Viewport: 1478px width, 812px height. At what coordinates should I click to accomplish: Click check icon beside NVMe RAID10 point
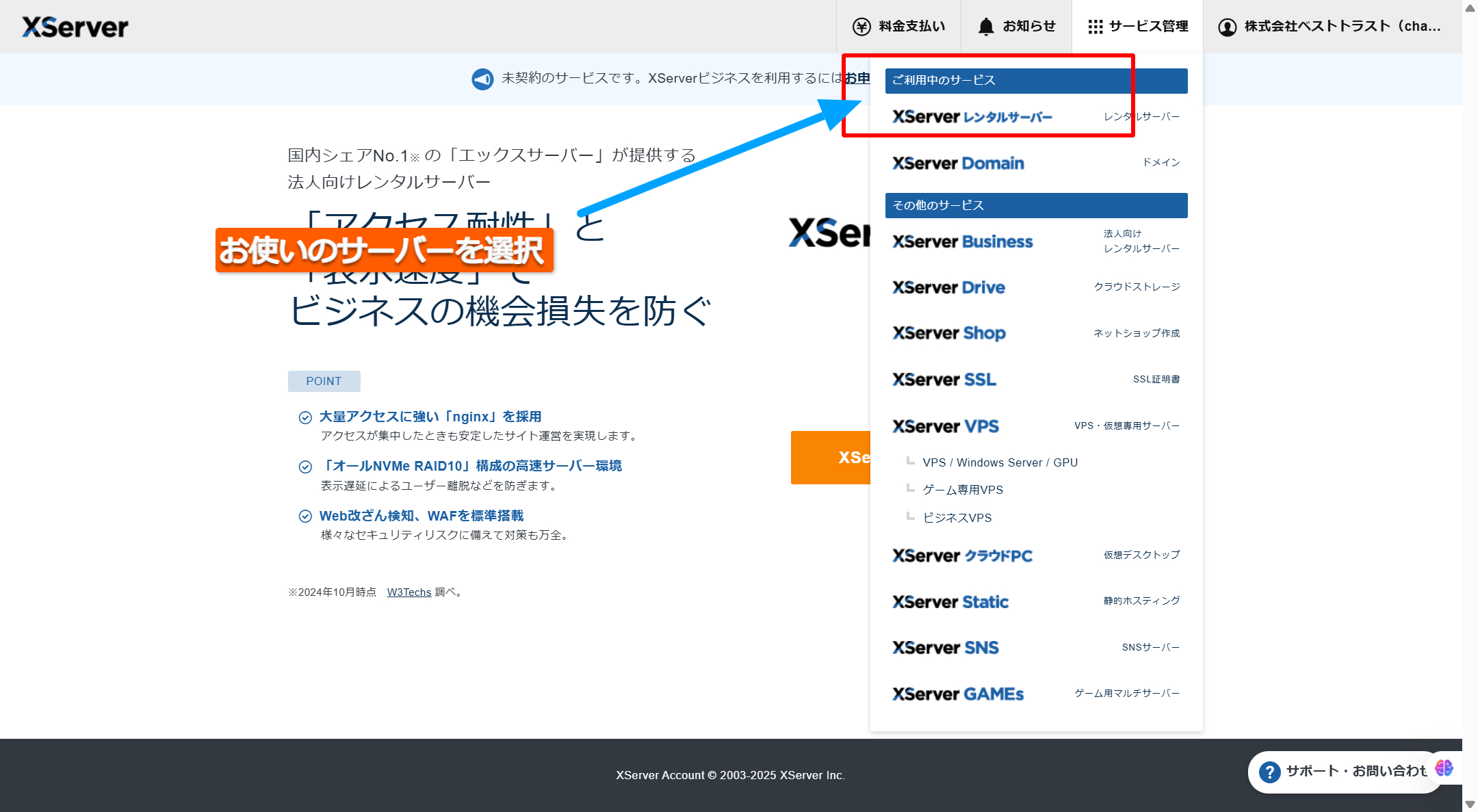coord(305,467)
